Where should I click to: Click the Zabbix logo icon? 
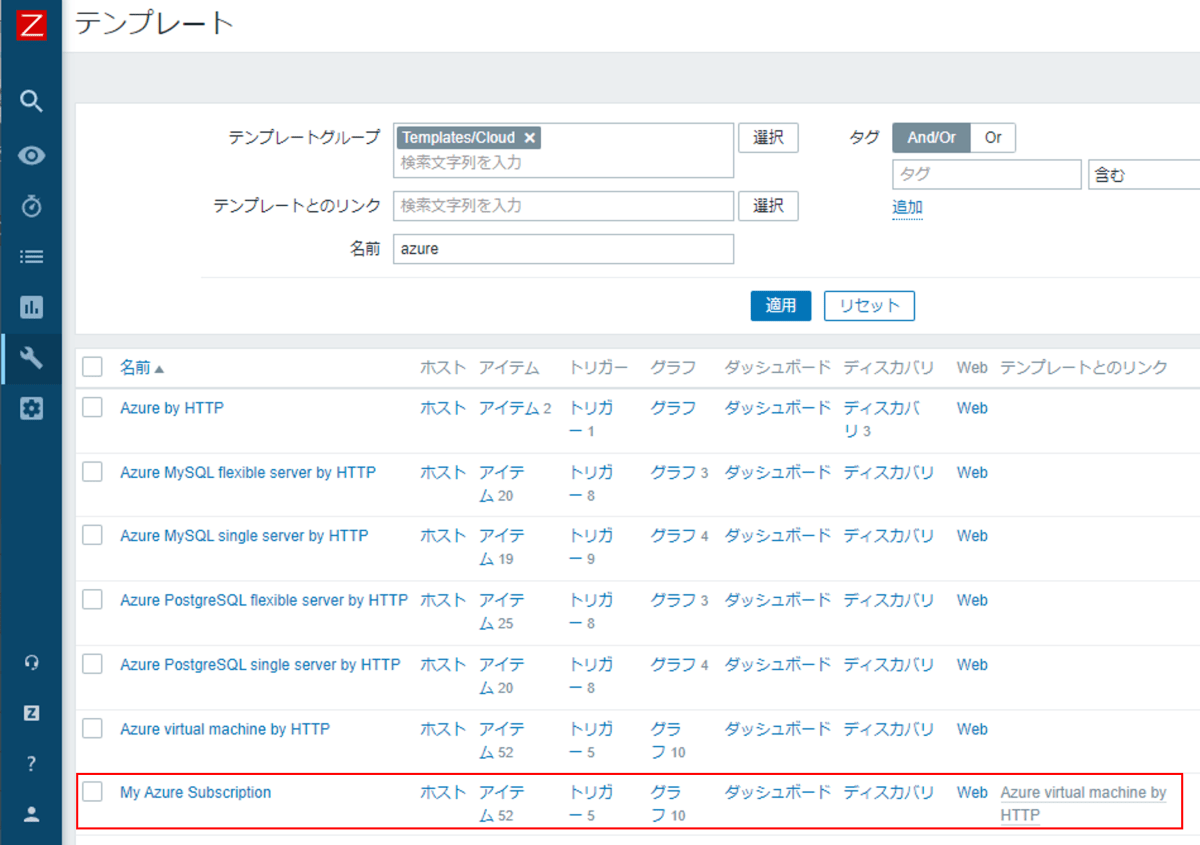tap(31, 25)
